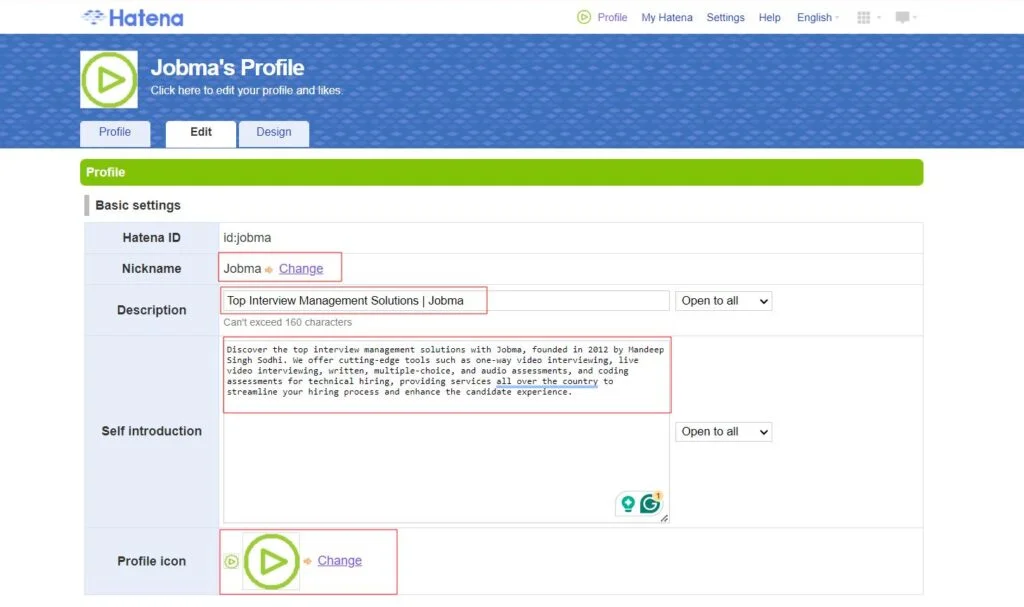Click the Hatena ID value 'id:jobma'
The height and width of the screenshot is (607, 1024).
tap(247, 238)
